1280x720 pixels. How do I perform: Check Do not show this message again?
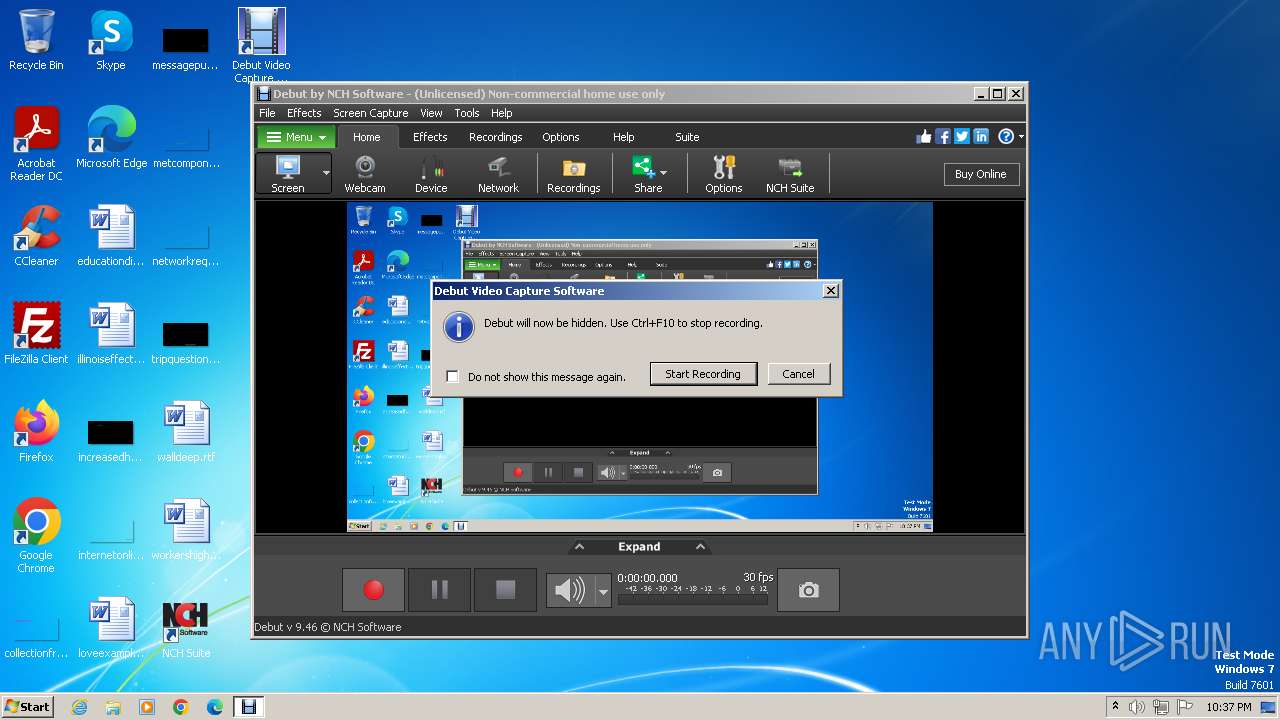click(x=453, y=377)
